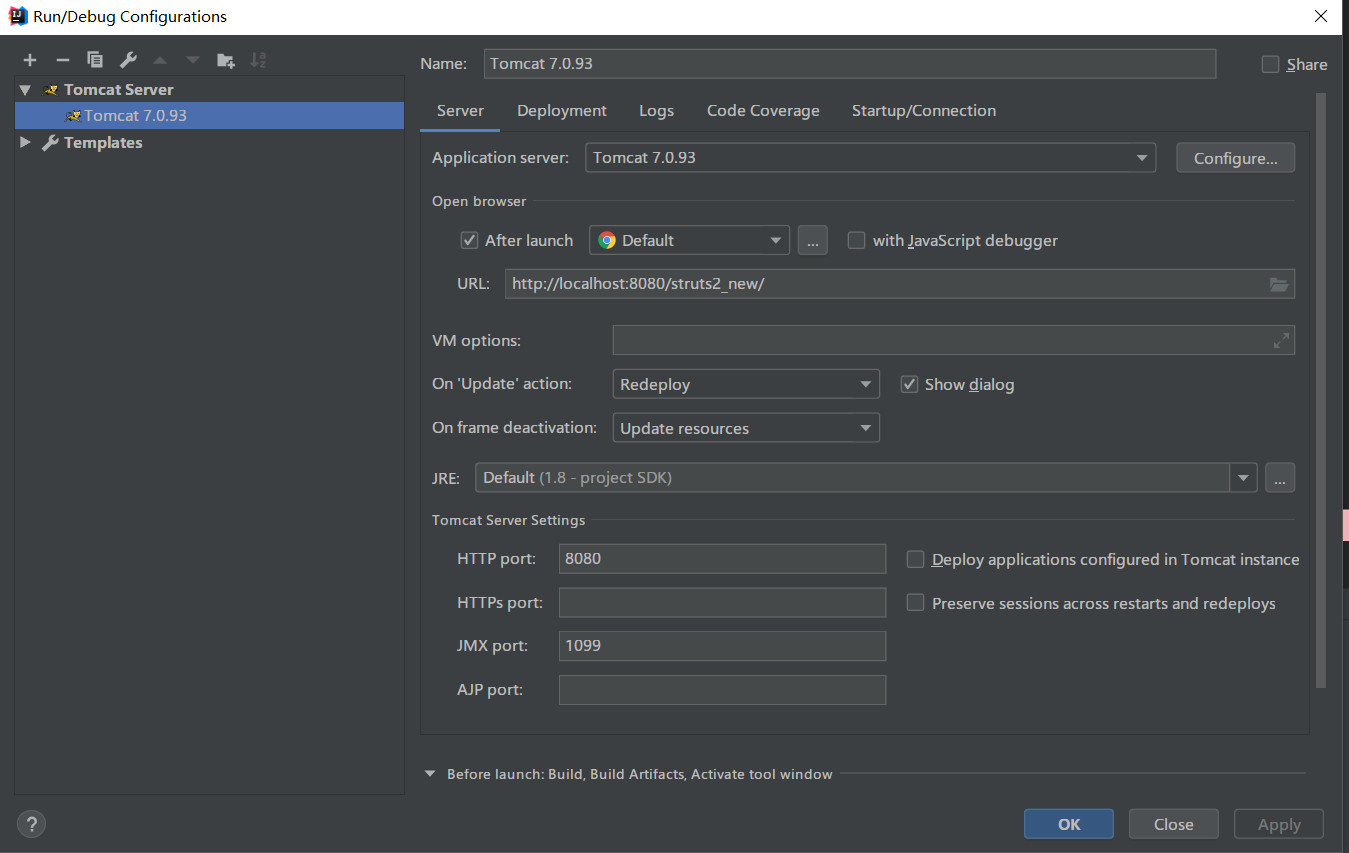
Task: Click the right-hand vertical scrollbar of the settings panel
Action: [x=1321, y=390]
